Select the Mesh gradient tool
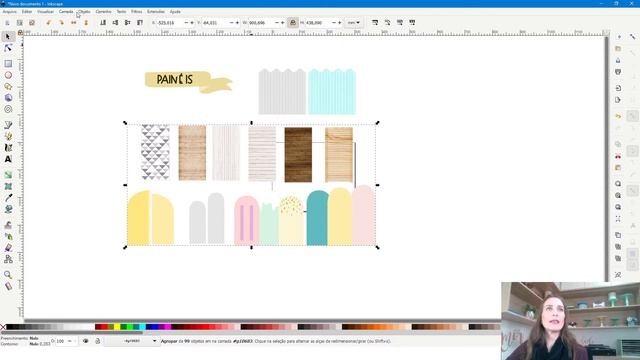The height and width of the screenshot is (360, 640). [x=8, y=186]
